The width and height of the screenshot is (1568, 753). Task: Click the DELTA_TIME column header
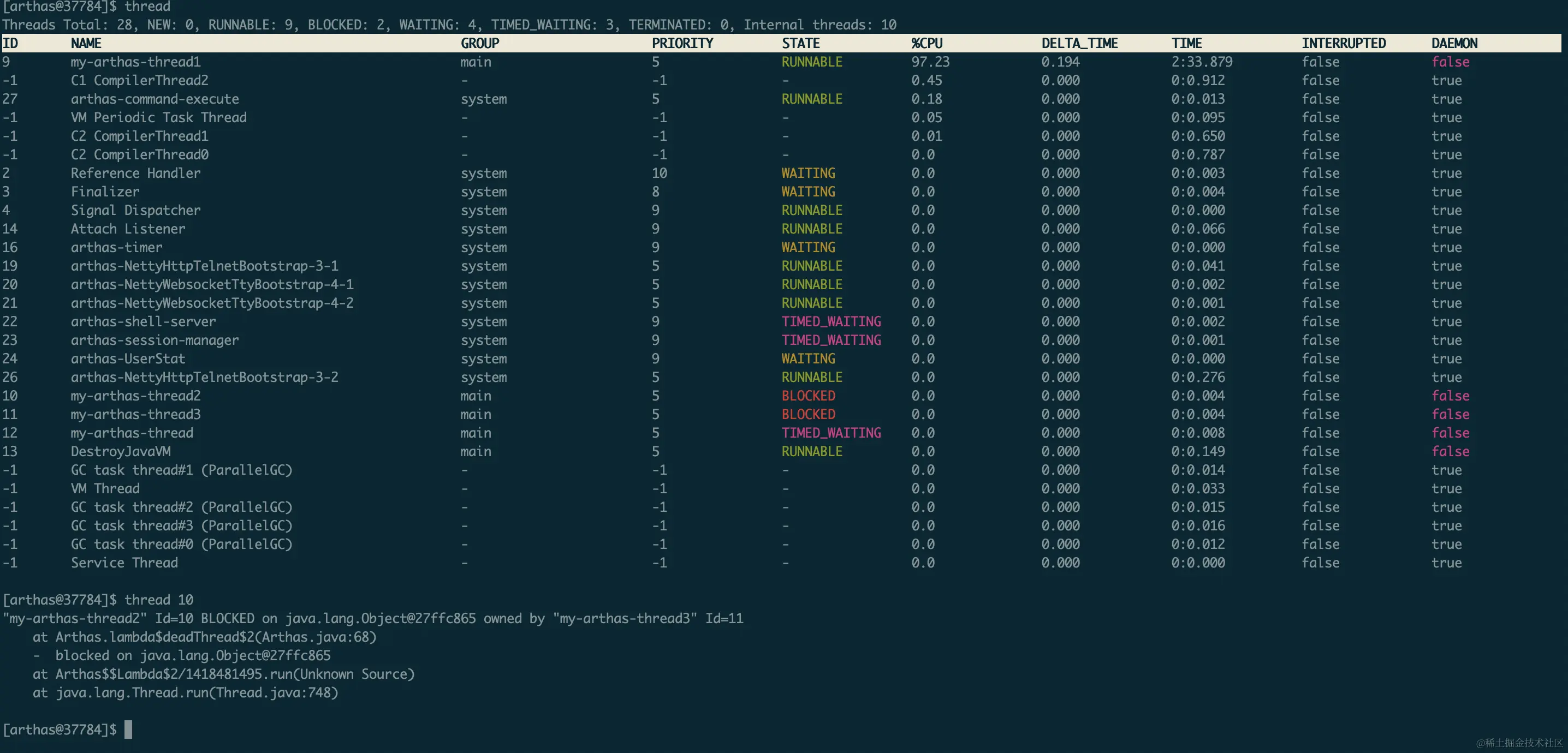(1079, 43)
